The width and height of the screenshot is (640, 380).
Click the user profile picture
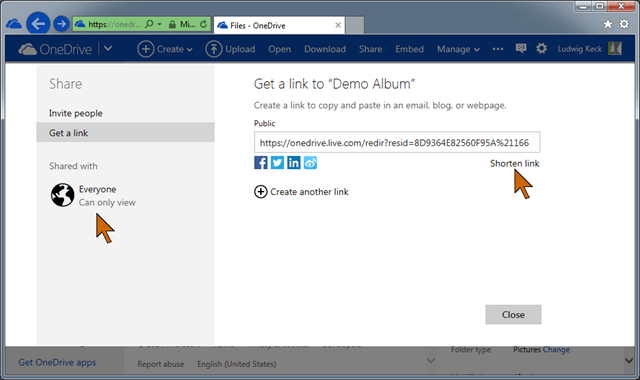(615, 49)
